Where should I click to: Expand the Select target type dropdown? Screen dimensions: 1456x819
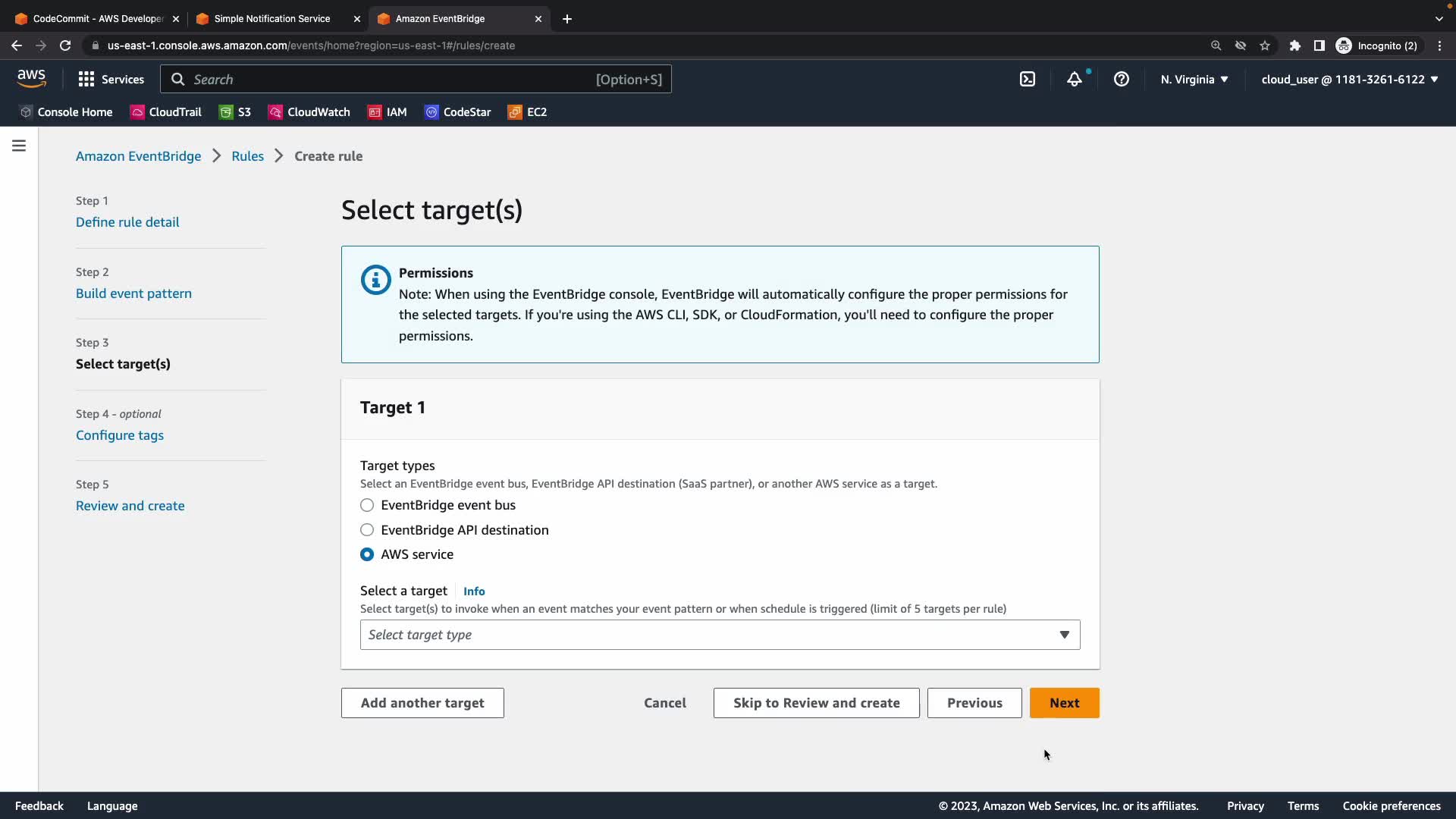(720, 635)
